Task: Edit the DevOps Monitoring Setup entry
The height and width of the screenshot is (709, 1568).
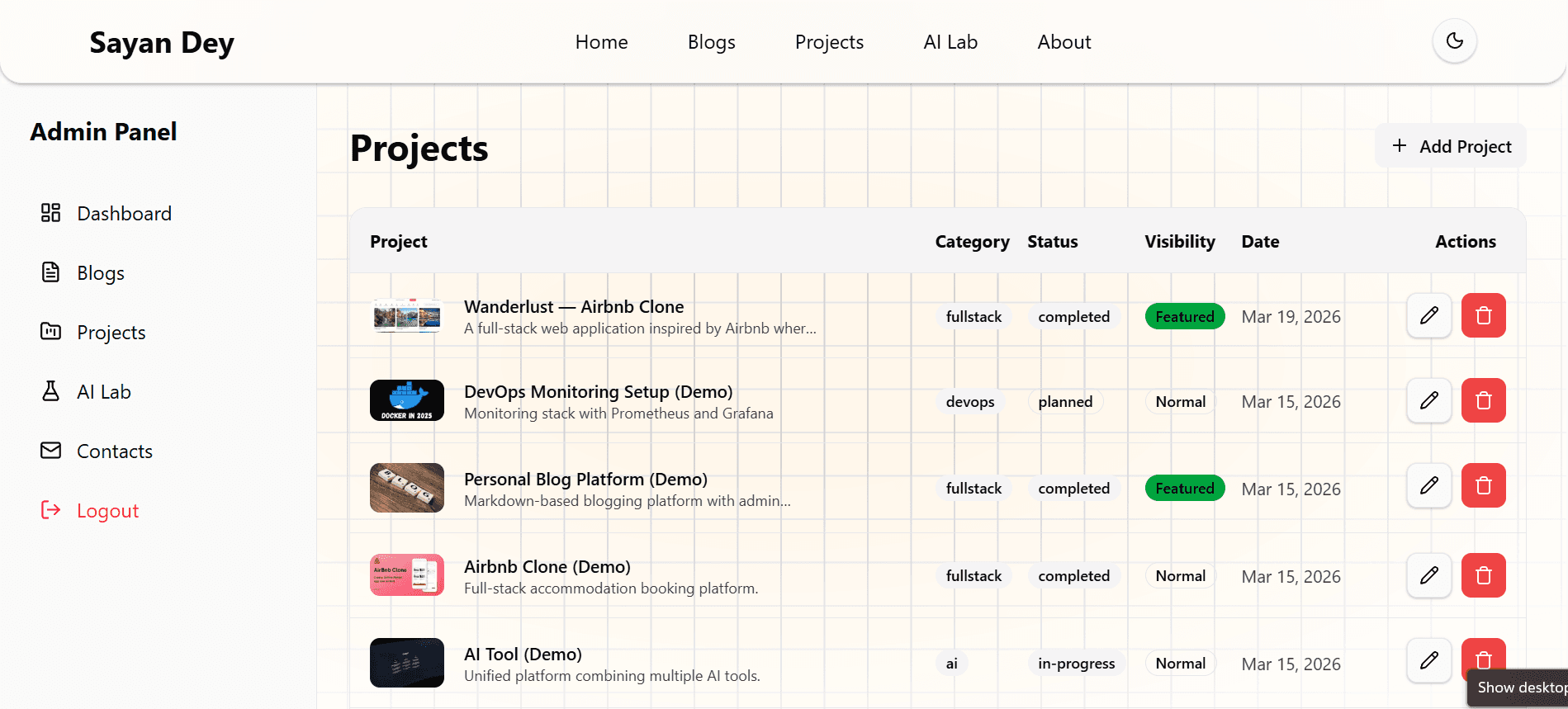Action: [x=1428, y=400]
